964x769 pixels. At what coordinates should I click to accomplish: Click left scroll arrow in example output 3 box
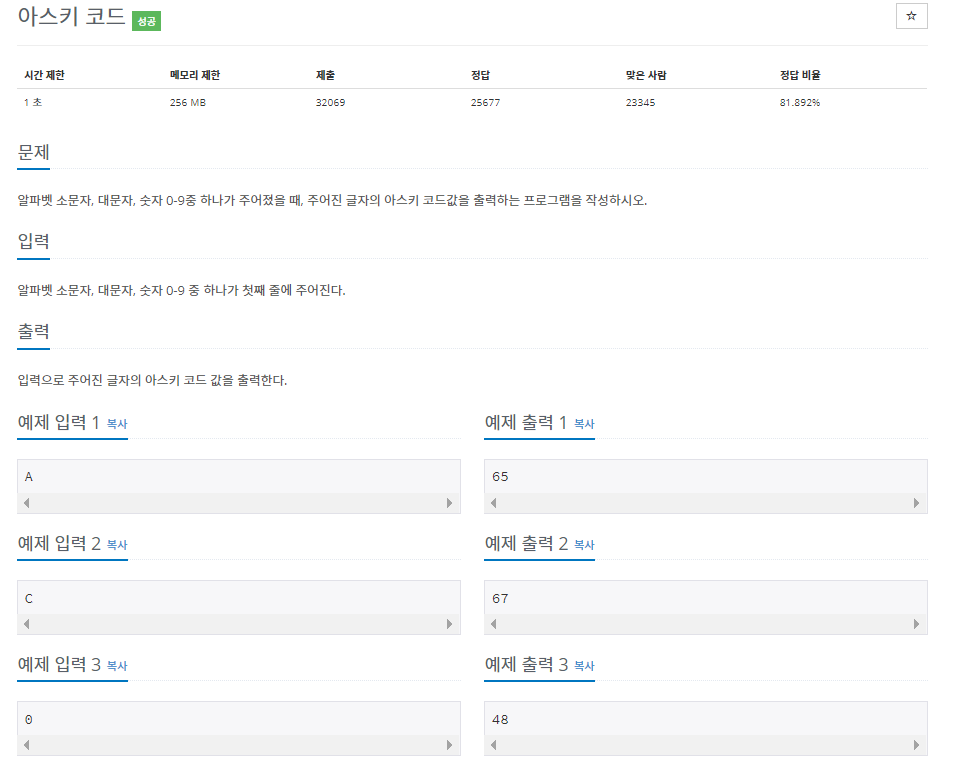494,745
